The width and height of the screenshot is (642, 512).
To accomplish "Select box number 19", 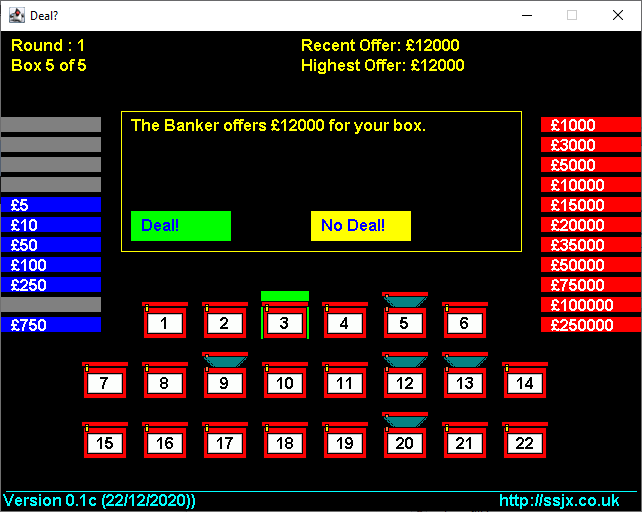I will tap(345, 440).
